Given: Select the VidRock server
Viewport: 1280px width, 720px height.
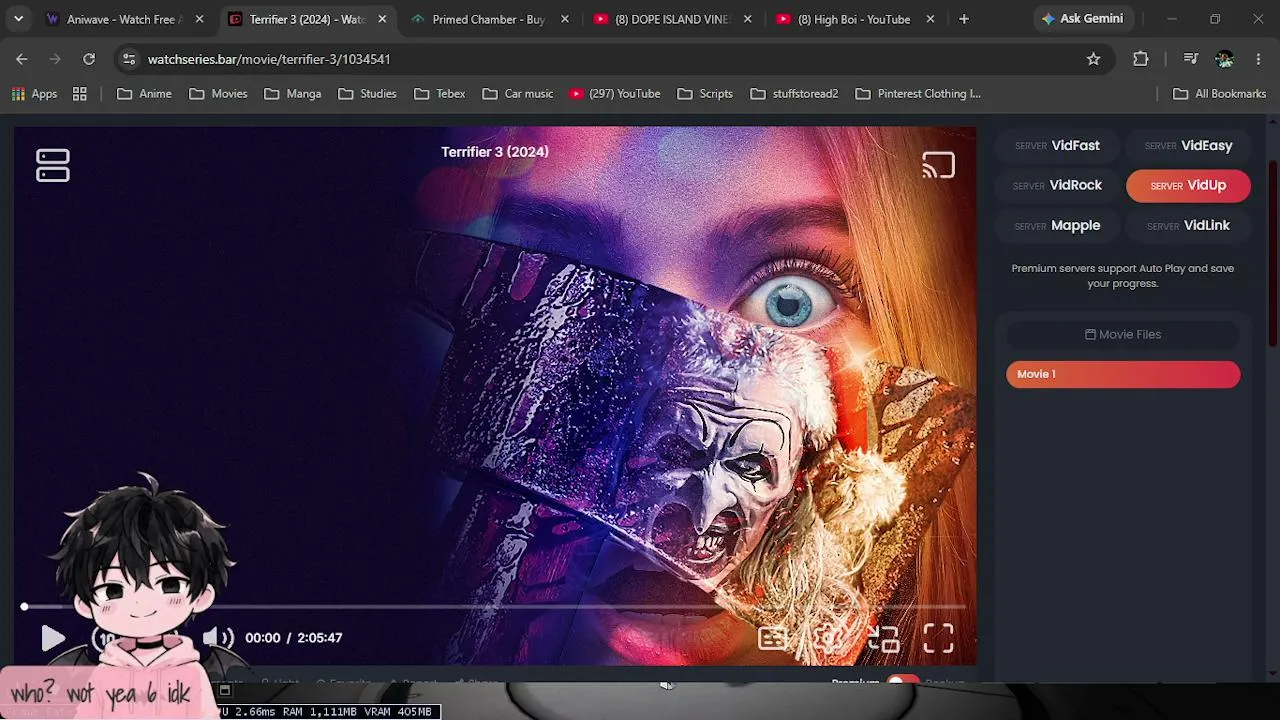Looking at the screenshot, I should 1057,185.
